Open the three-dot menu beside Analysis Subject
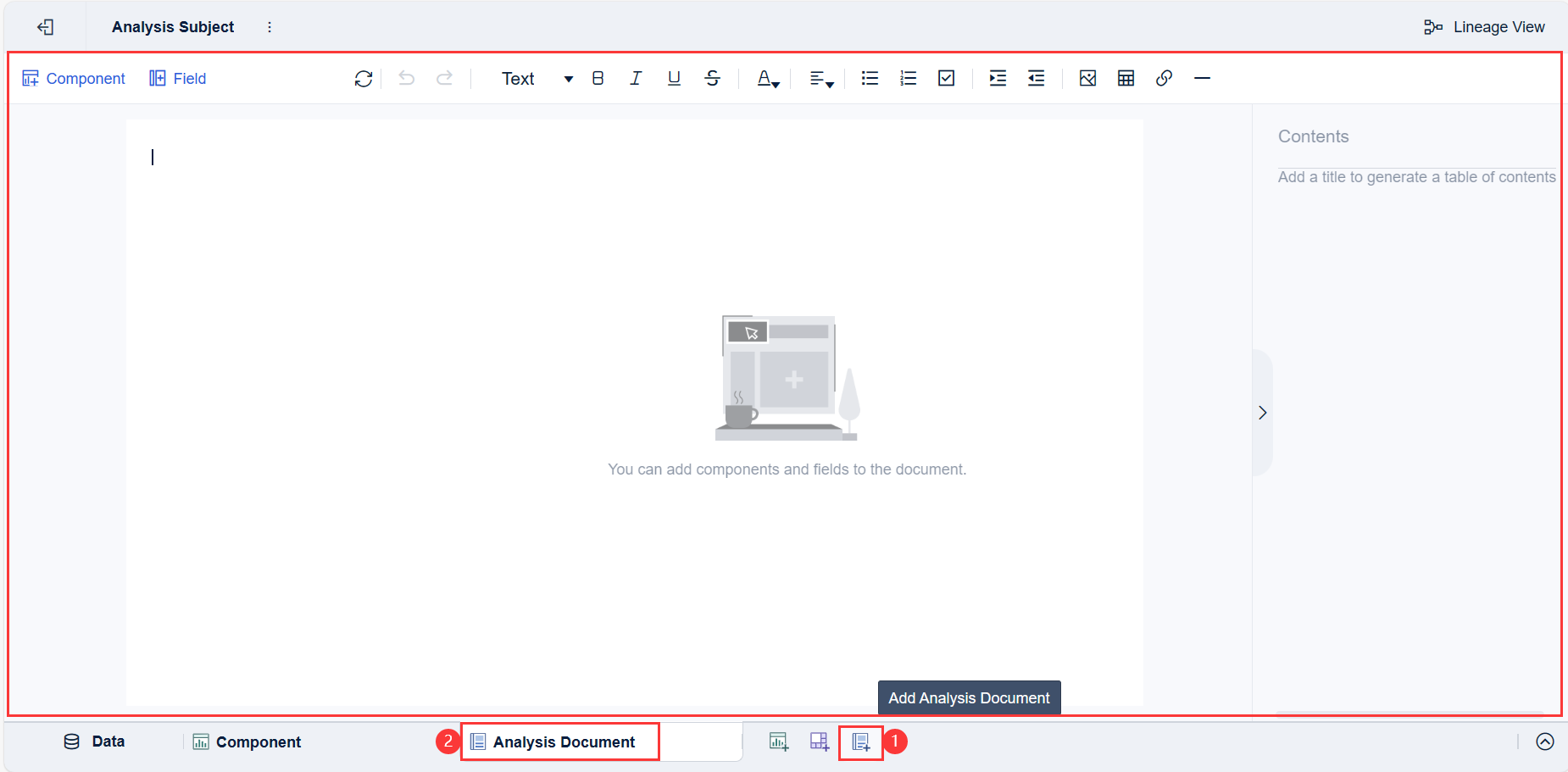 coord(269,26)
